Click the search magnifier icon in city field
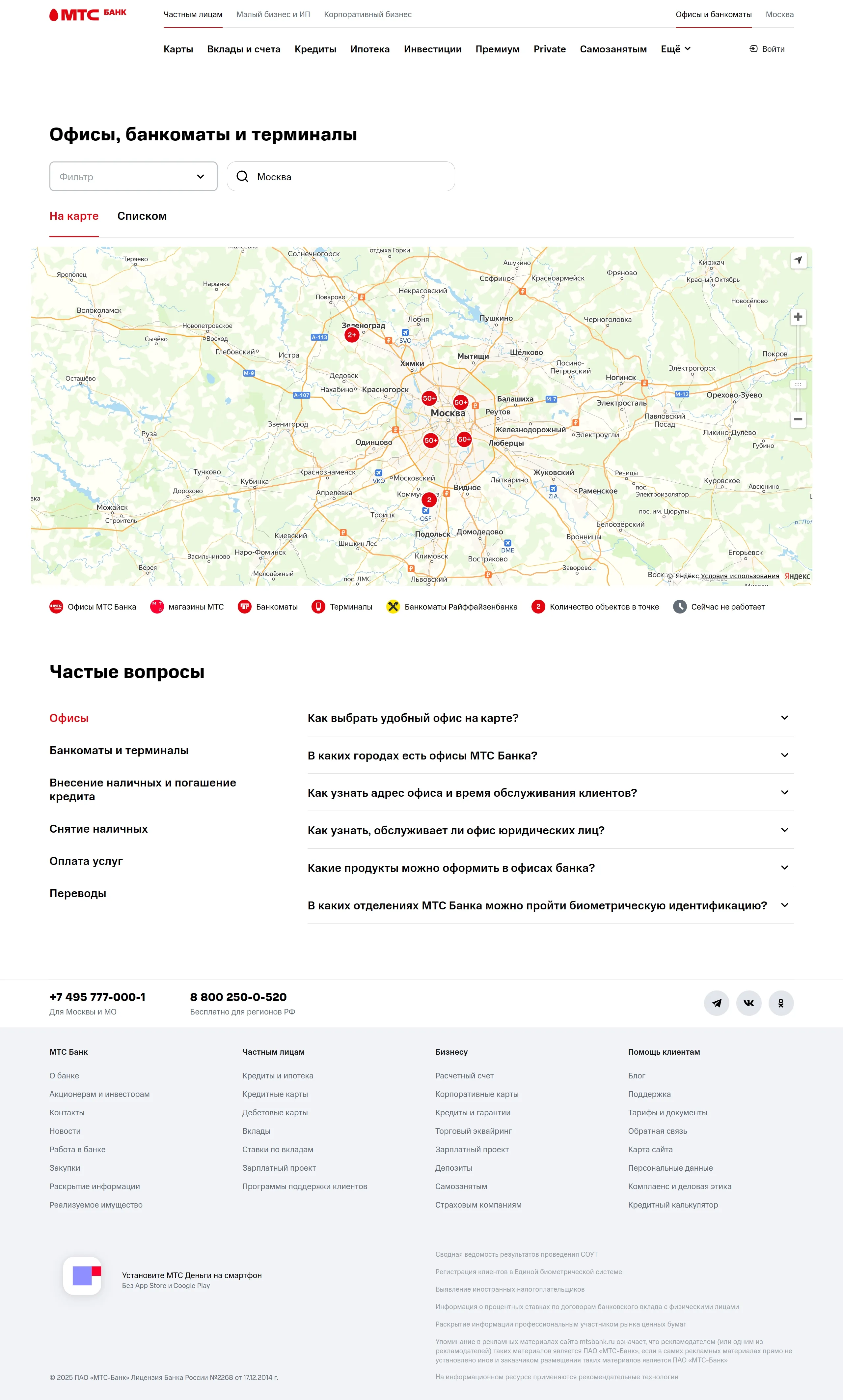Viewport: 843px width, 1400px height. coord(242,177)
